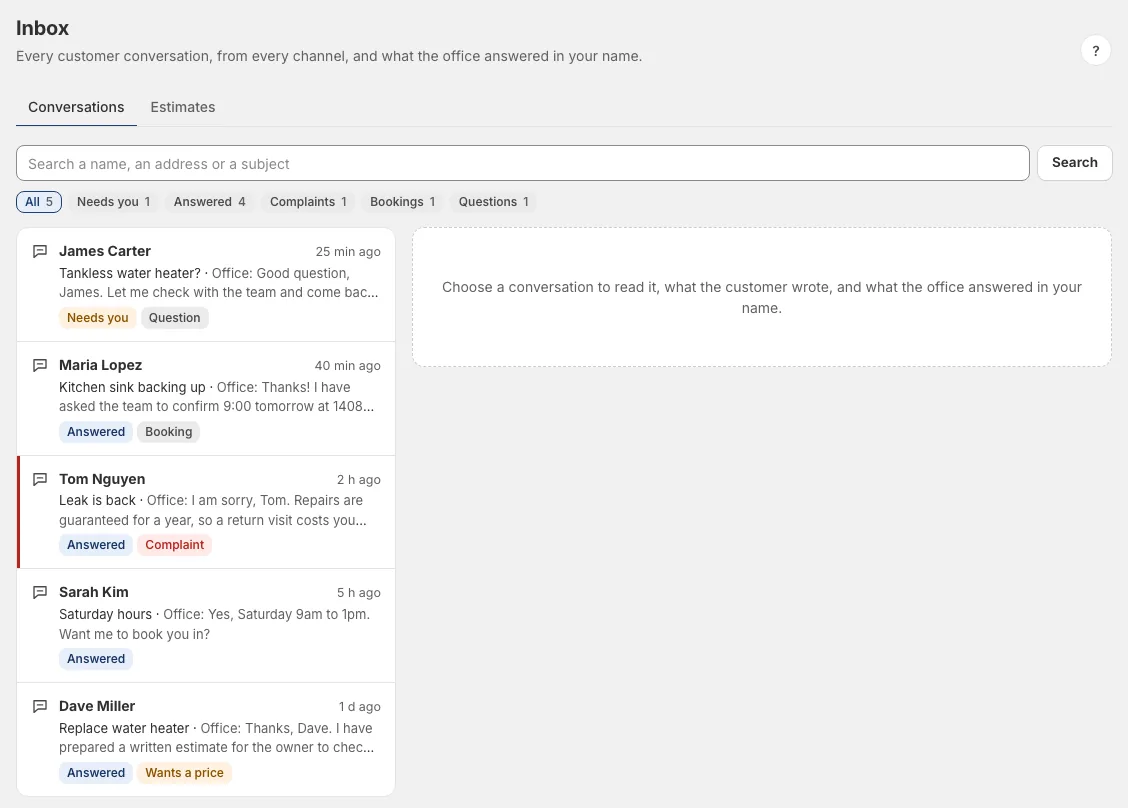Click the 2 h ago timestamp
The height and width of the screenshot is (808, 1128).
click(x=359, y=480)
